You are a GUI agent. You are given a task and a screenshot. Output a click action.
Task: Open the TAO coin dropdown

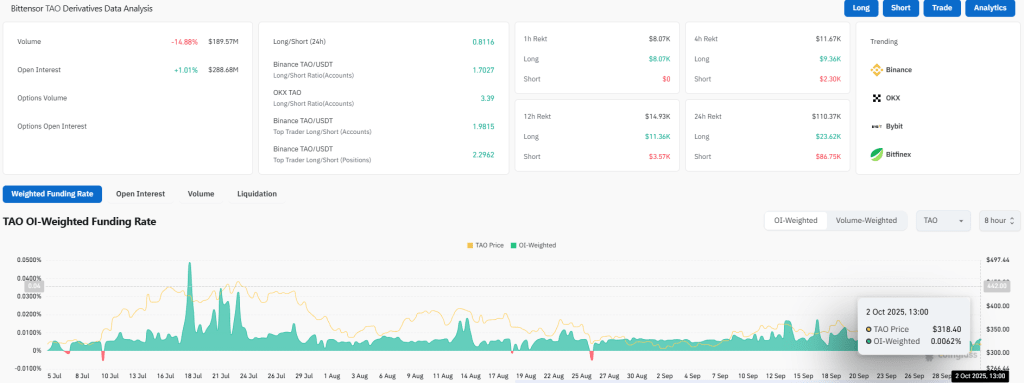944,220
